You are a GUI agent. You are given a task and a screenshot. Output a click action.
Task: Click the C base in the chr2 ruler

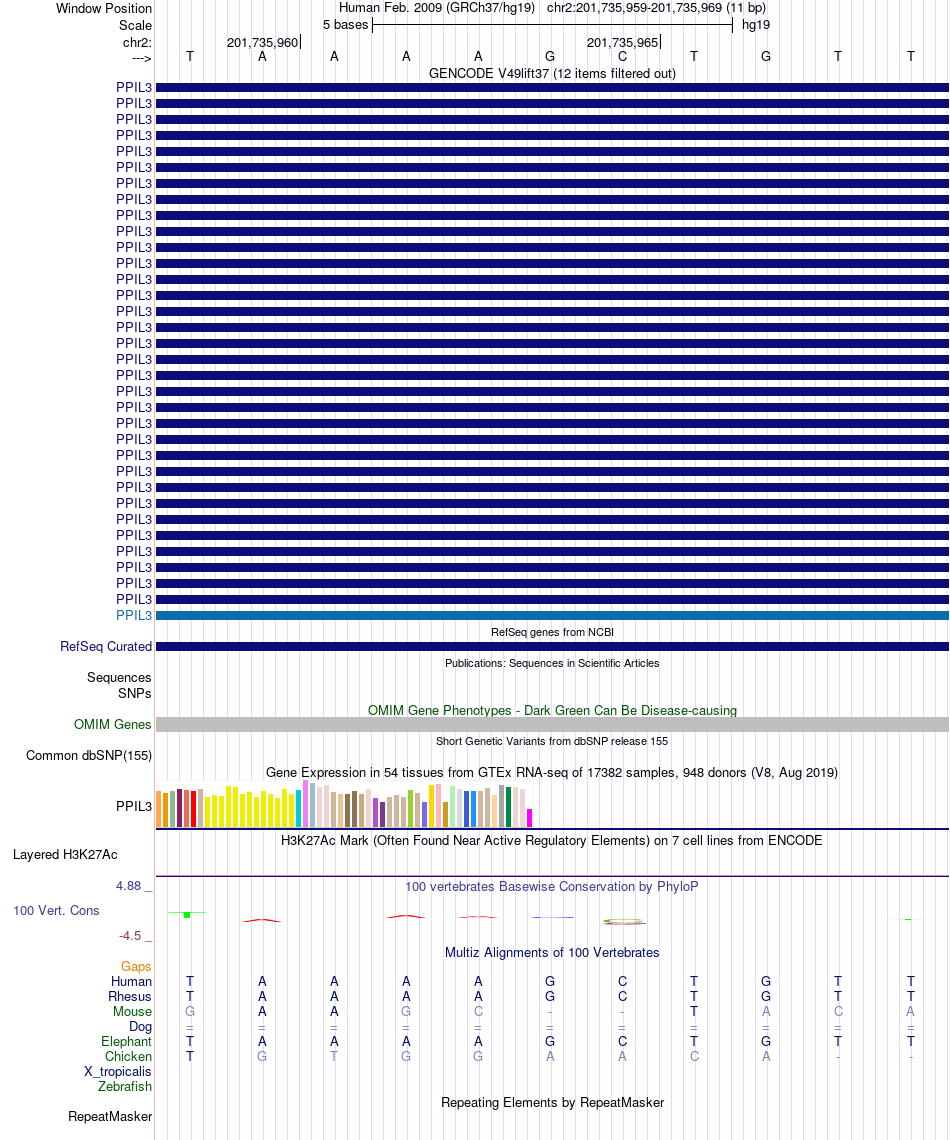click(622, 57)
